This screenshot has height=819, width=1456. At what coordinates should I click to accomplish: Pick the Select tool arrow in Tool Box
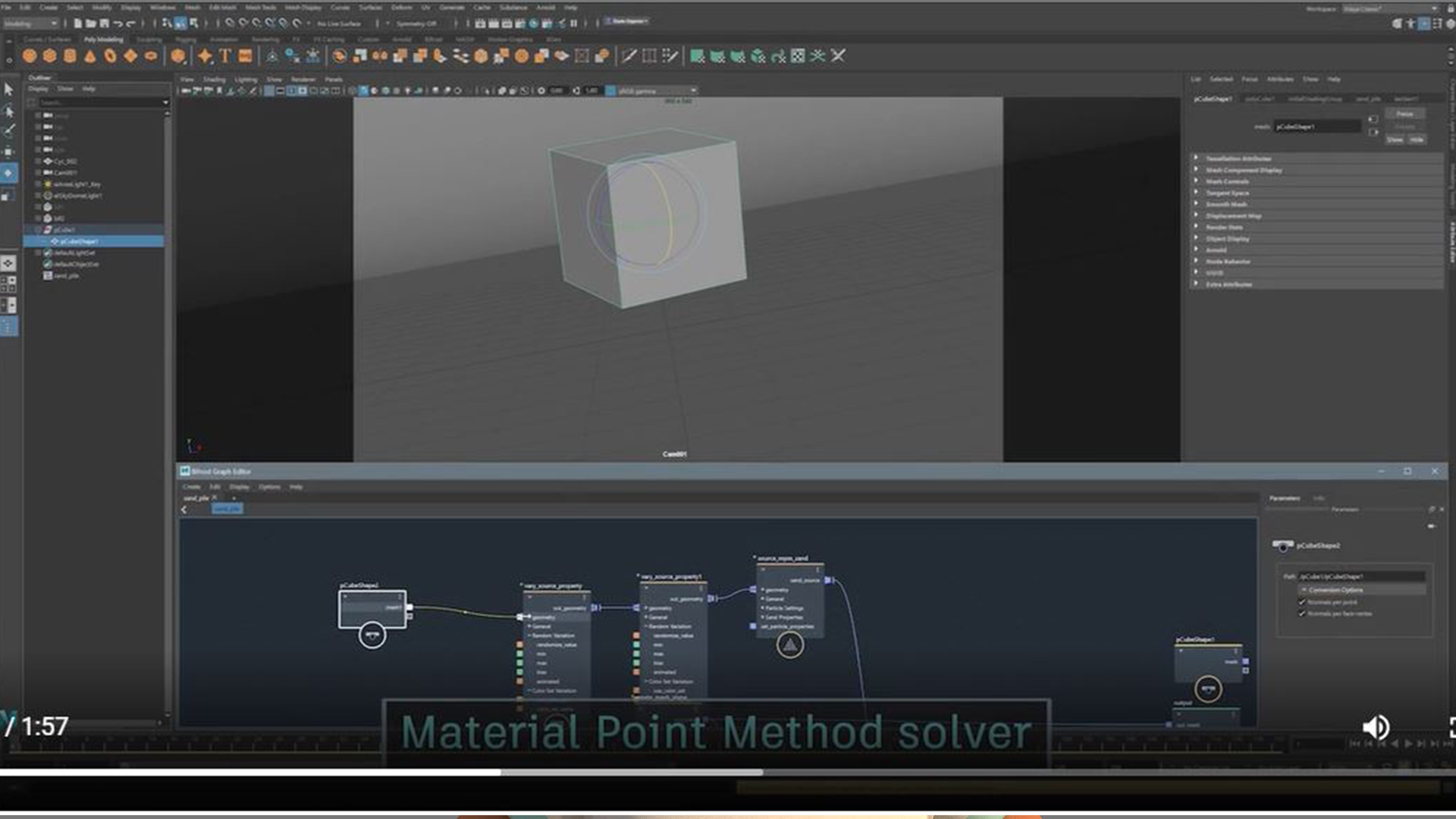point(9,89)
